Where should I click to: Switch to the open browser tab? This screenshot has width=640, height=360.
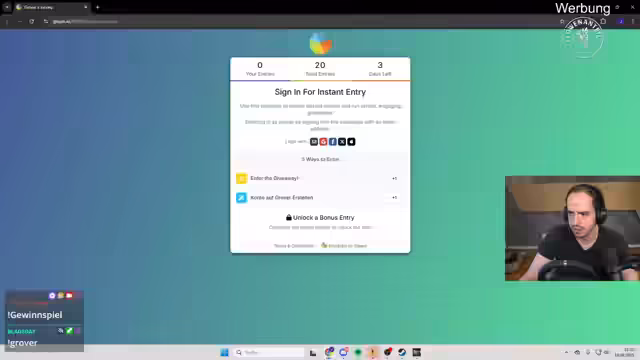click(x=51, y=7)
